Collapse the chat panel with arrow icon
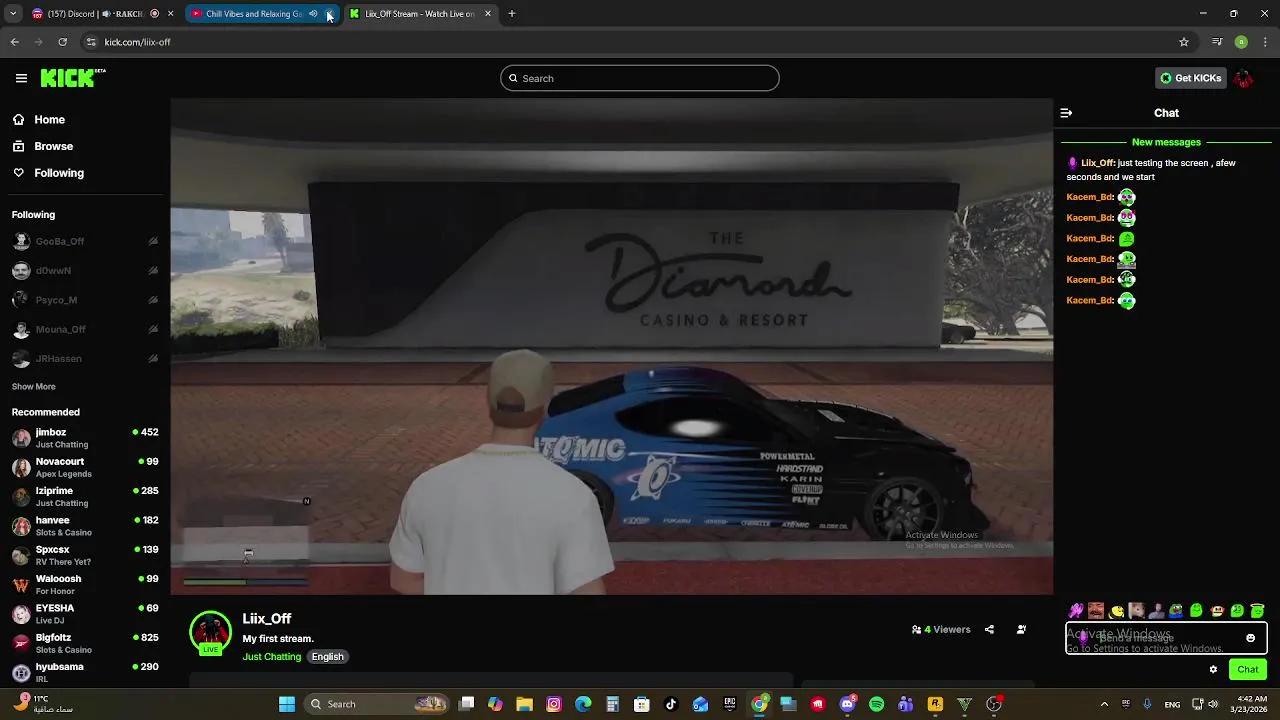This screenshot has height=720, width=1280. pos(1066,113)
